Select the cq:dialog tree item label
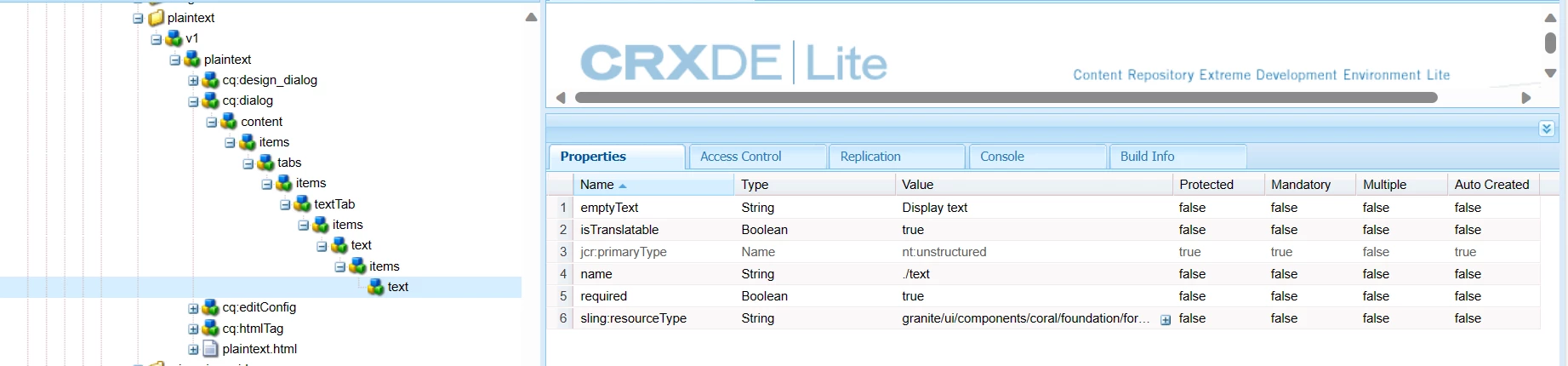The image size is (1568, 366). (x=248, y=100)
